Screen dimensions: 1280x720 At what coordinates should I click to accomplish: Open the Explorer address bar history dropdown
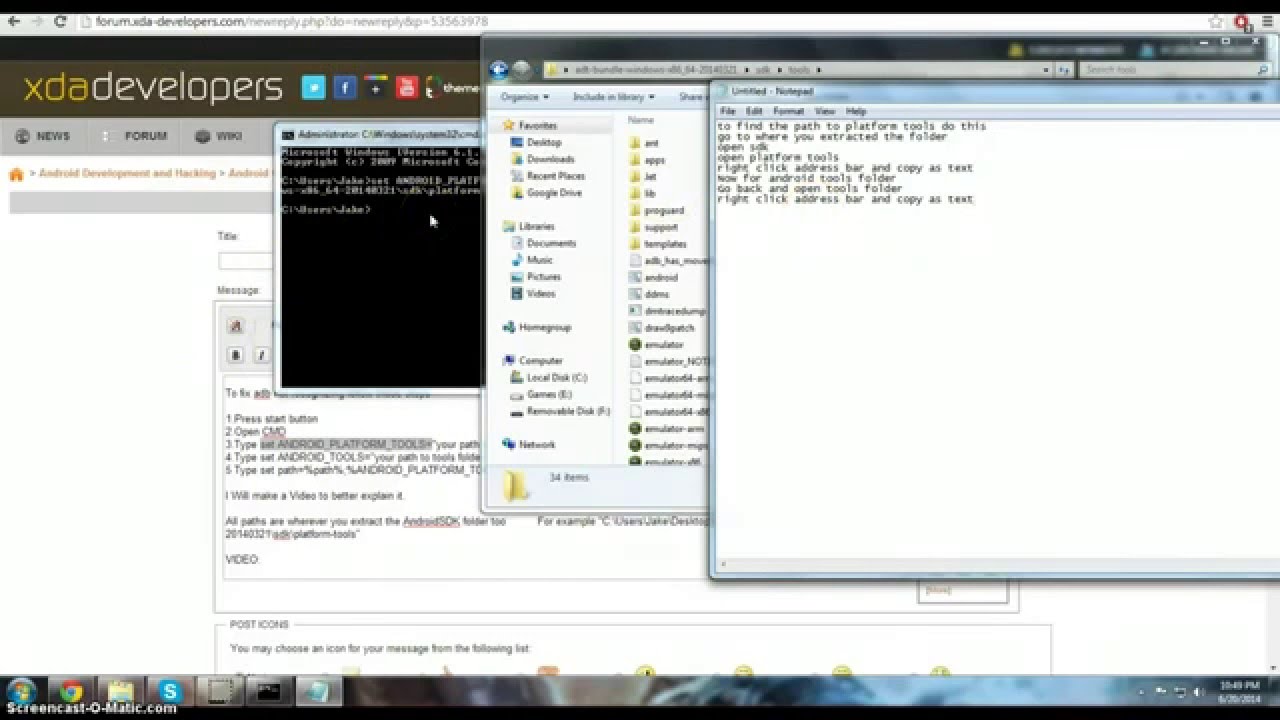tap(1046, 70)
